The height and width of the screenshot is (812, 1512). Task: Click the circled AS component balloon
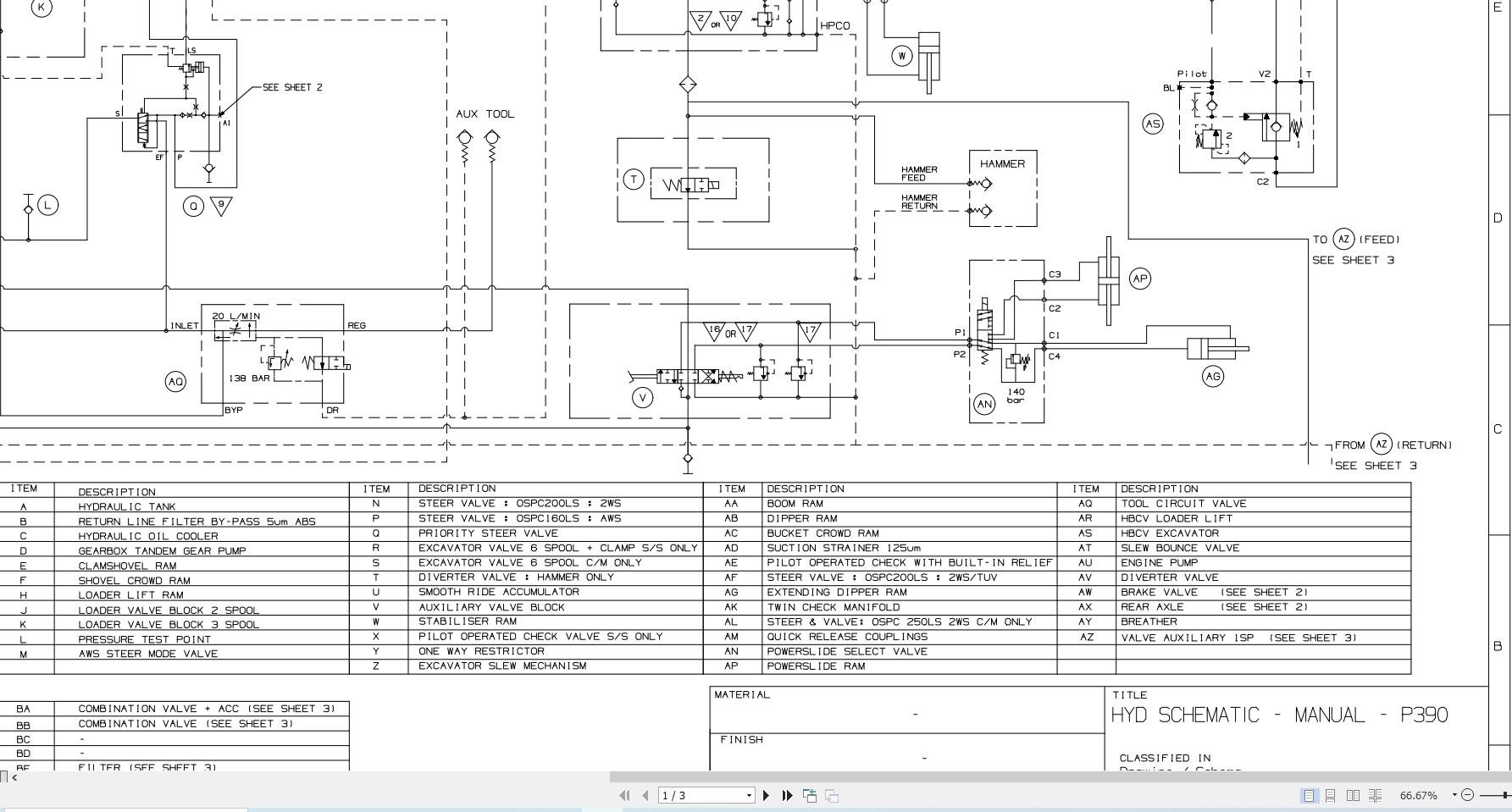1153,124
